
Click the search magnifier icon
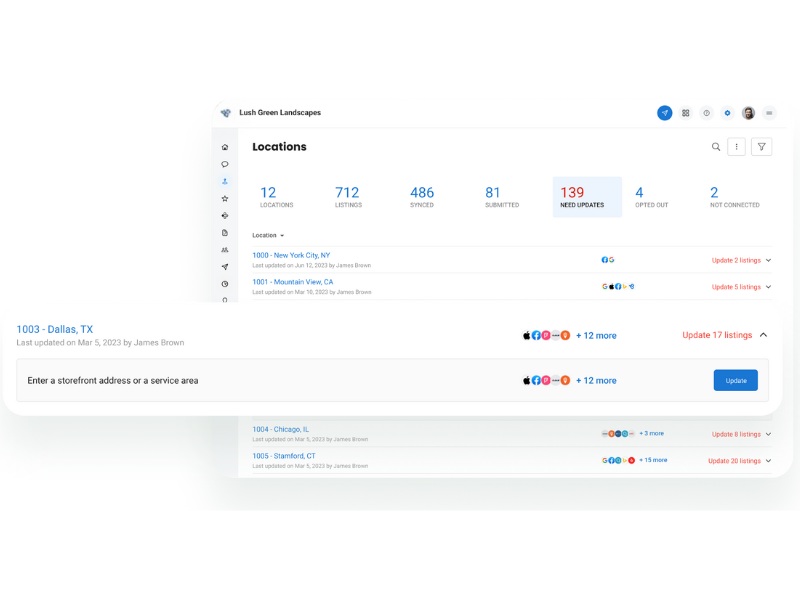pyautogui.click(x=716, y=147)
